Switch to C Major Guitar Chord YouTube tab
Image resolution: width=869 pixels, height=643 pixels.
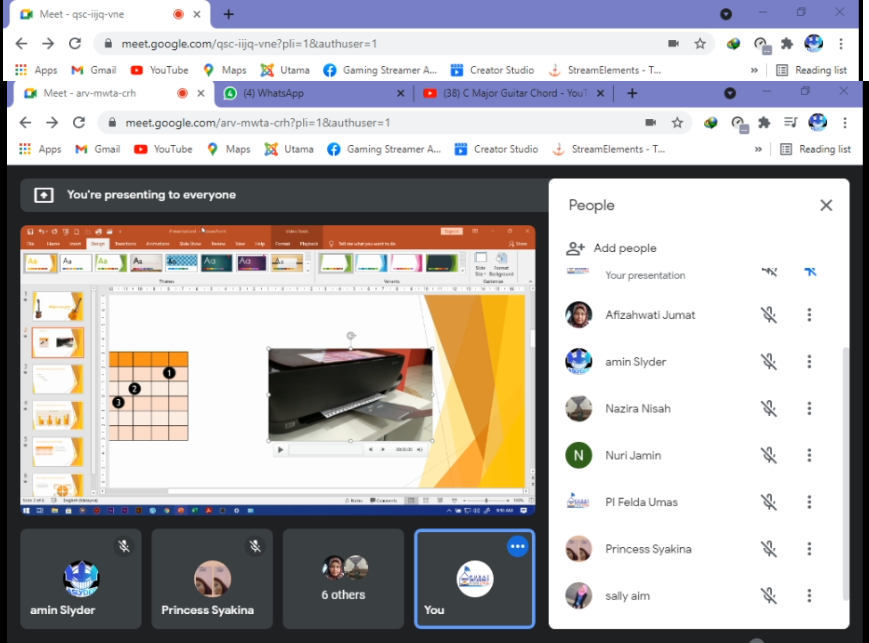click(x=508, y=93)
